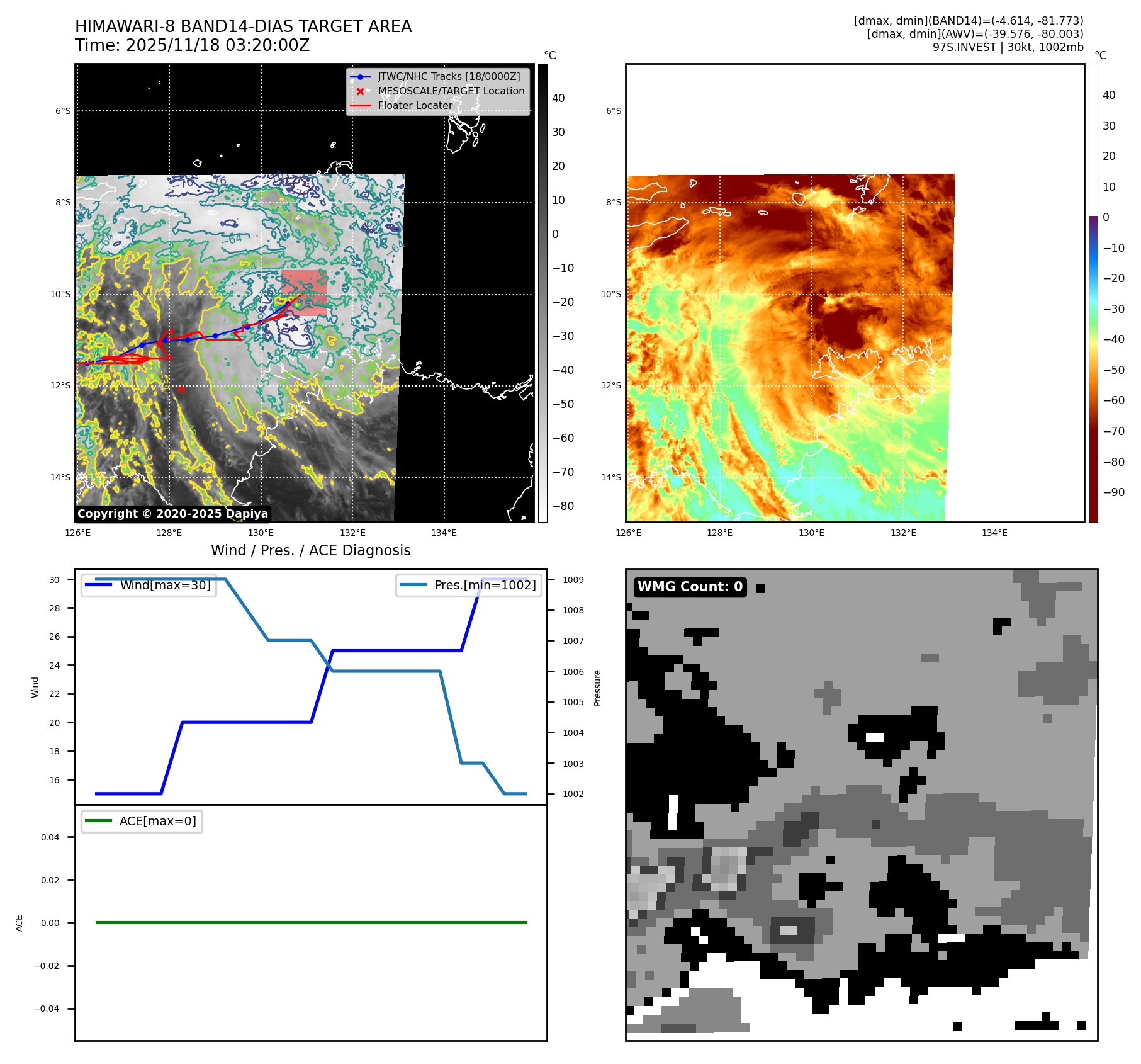
Task: Click the Wind / Pres. / ACE Diagnosis heading
Action: [310, 550]
